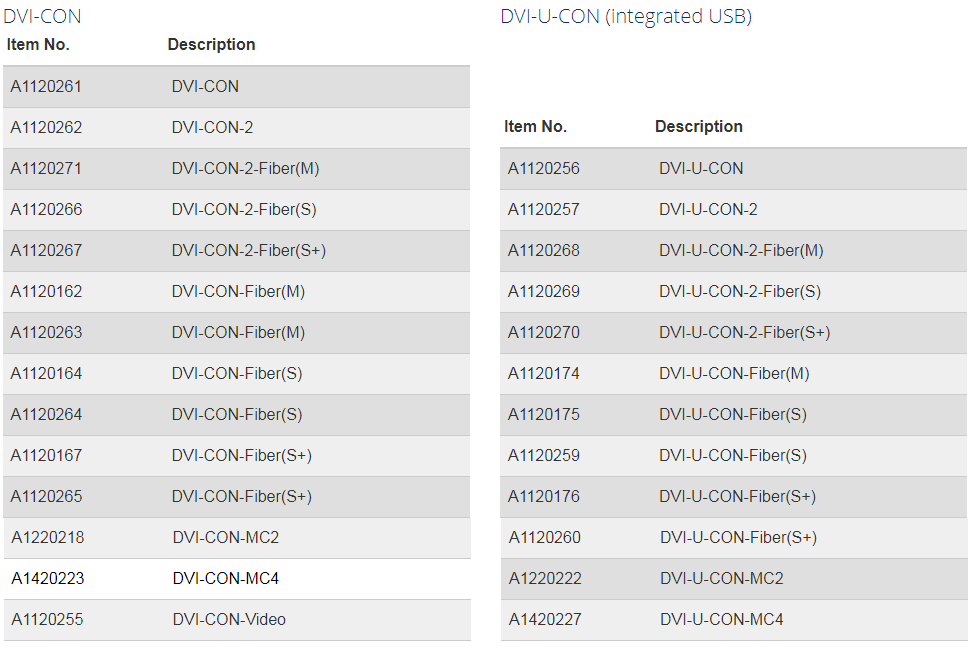This screenshot has width=978, height=648.
Task: Select the A1120267 row
Action: pos(236,251)
